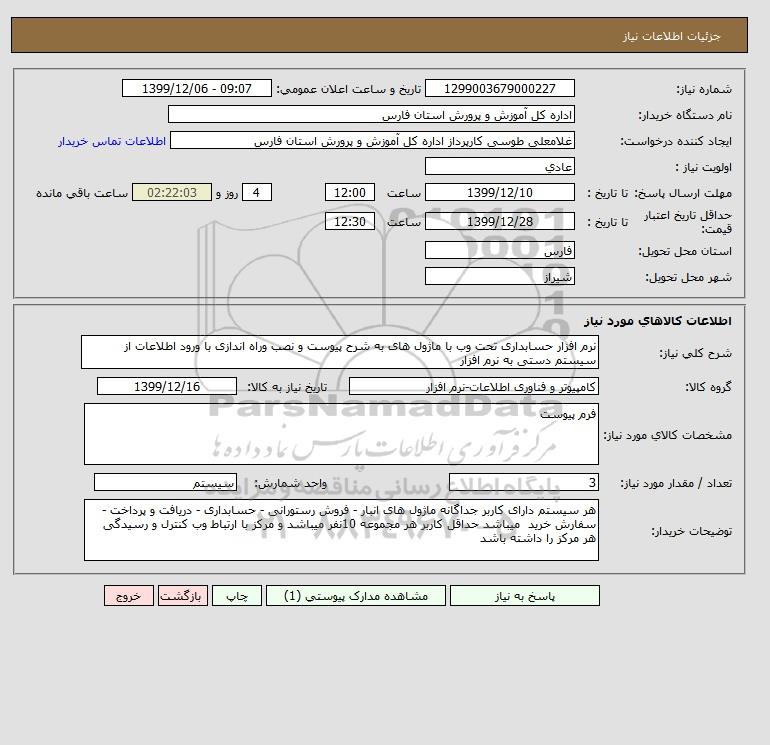
Task: Click the announcement date field 1399/12/06 - 09:07
Action: (x=196, y=88)
